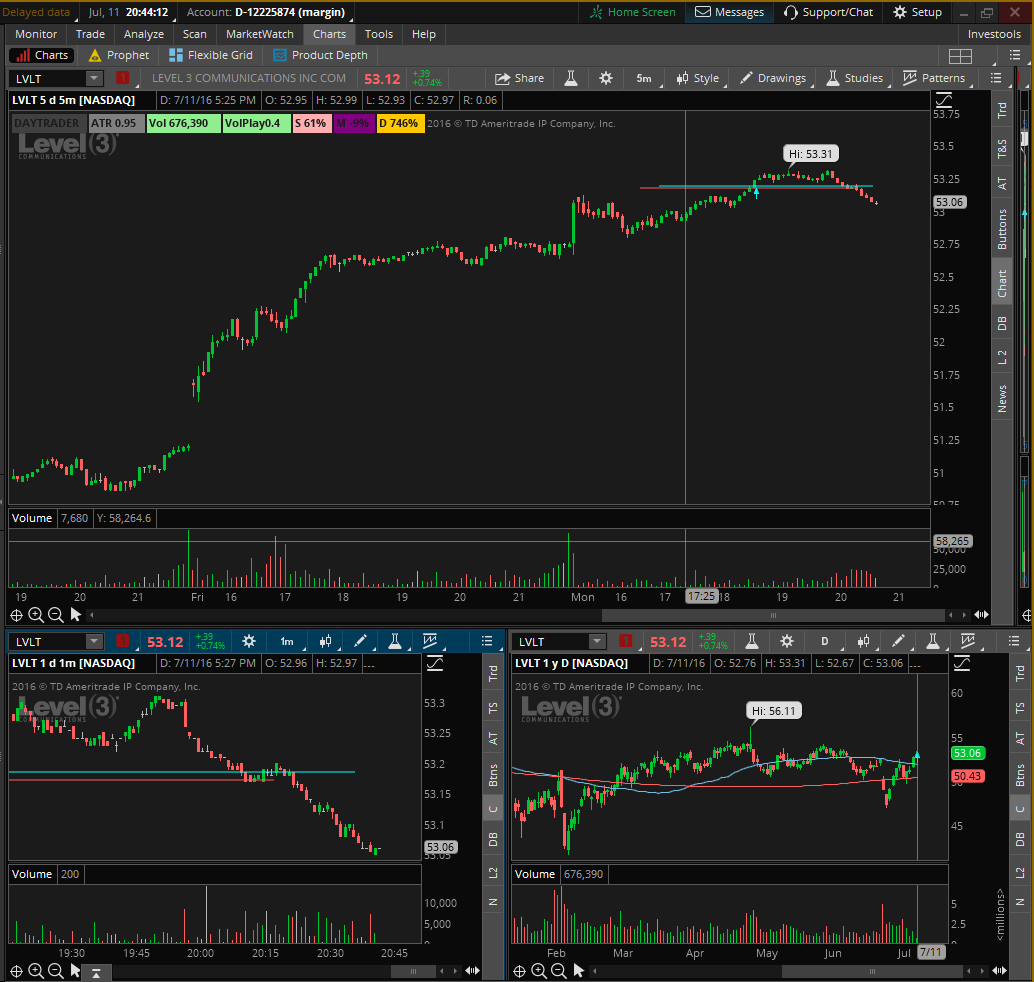This screenshot has width=1034, height=982.
Task: Click crosshair pan icon under main chart
Action: [16, 615]
